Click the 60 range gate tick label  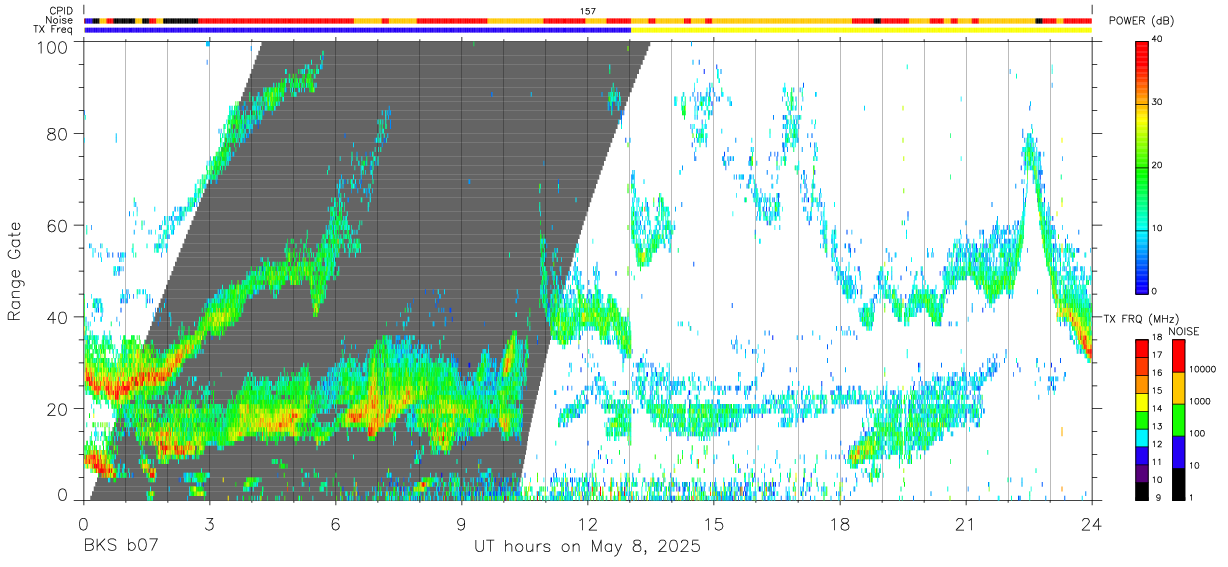pyautogui.click(x=59, y=225)
